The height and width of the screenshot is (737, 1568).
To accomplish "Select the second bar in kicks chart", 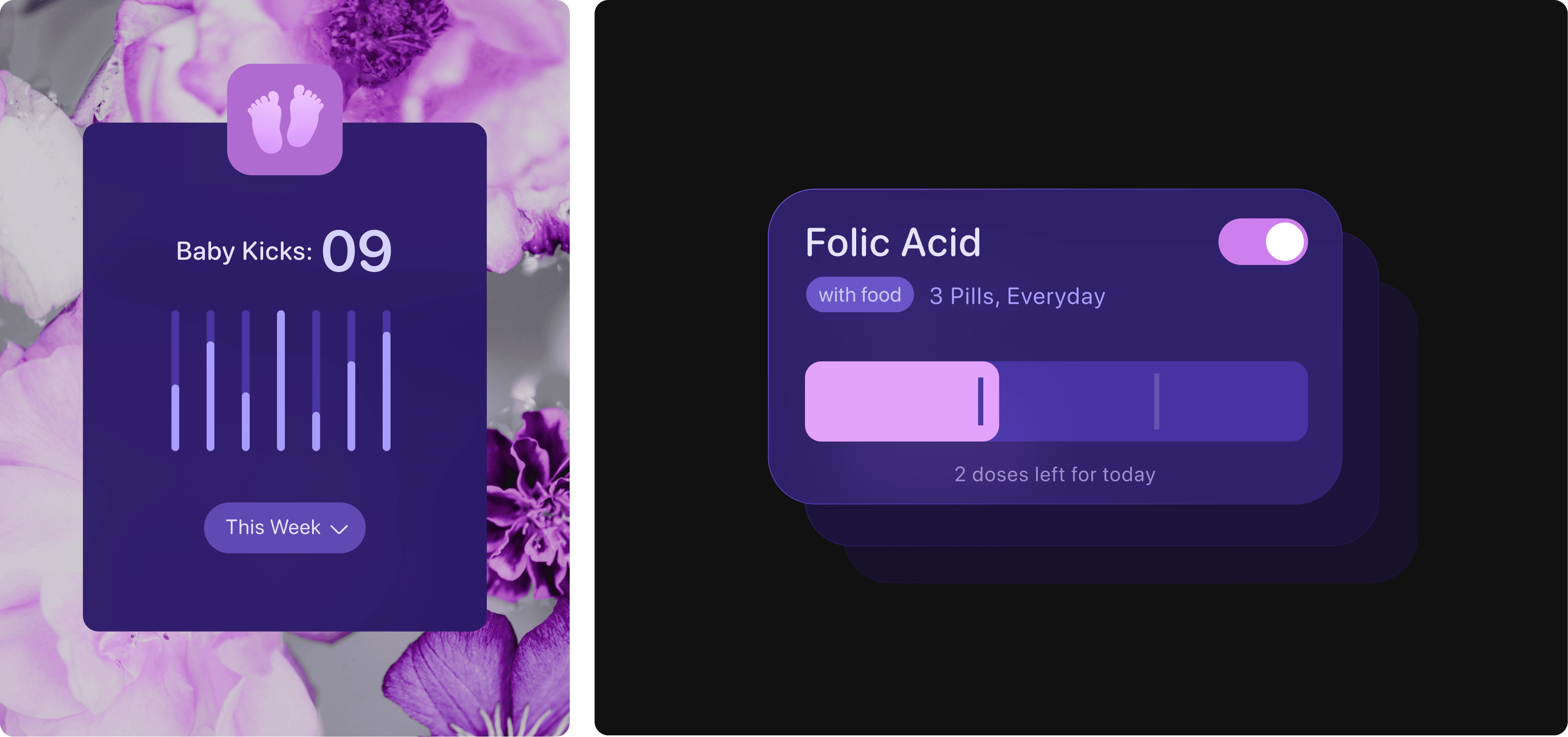I will [x=211, y=381].
